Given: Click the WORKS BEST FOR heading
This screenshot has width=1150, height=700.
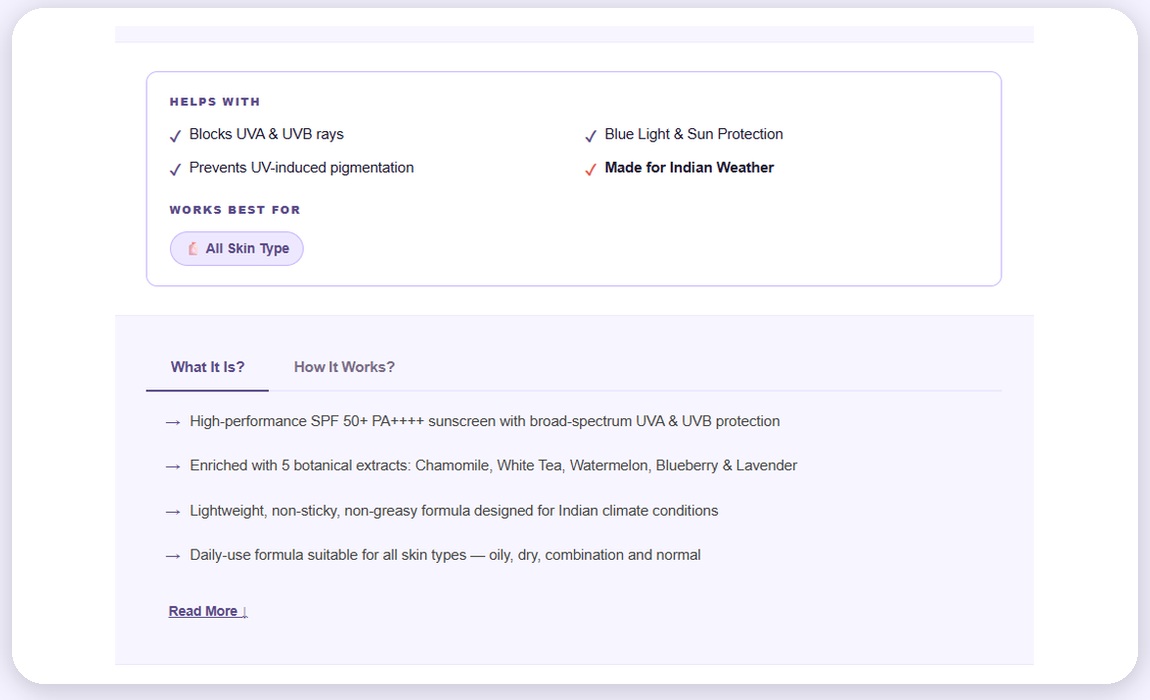Looking at the screenshot, I should click(x=235, y=210).
